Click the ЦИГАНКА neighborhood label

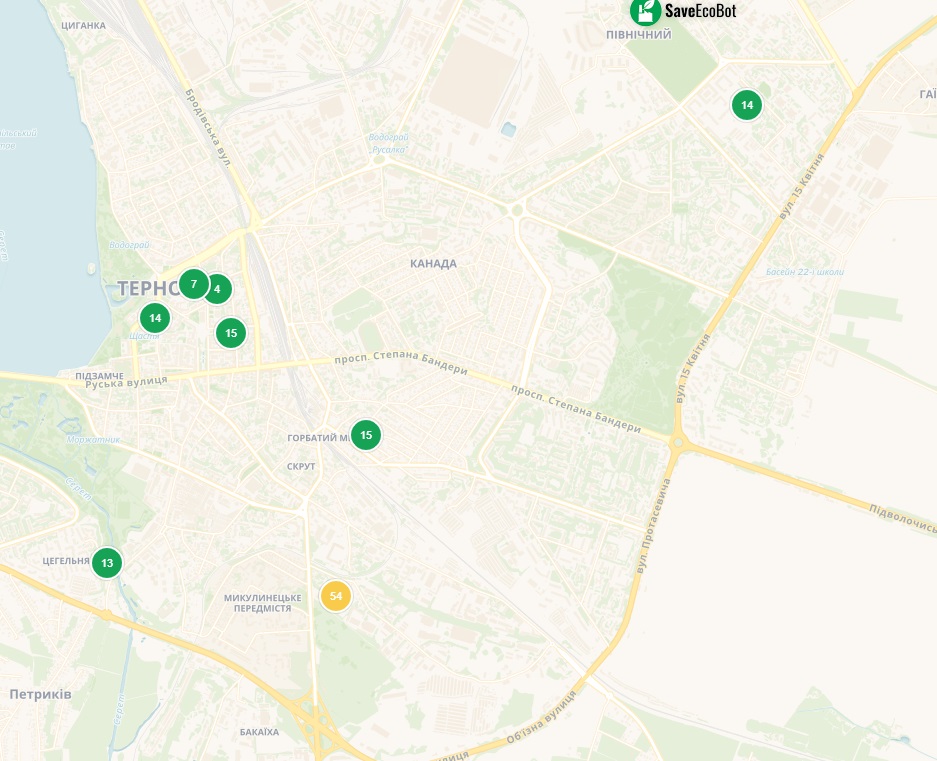coord(84,26)
